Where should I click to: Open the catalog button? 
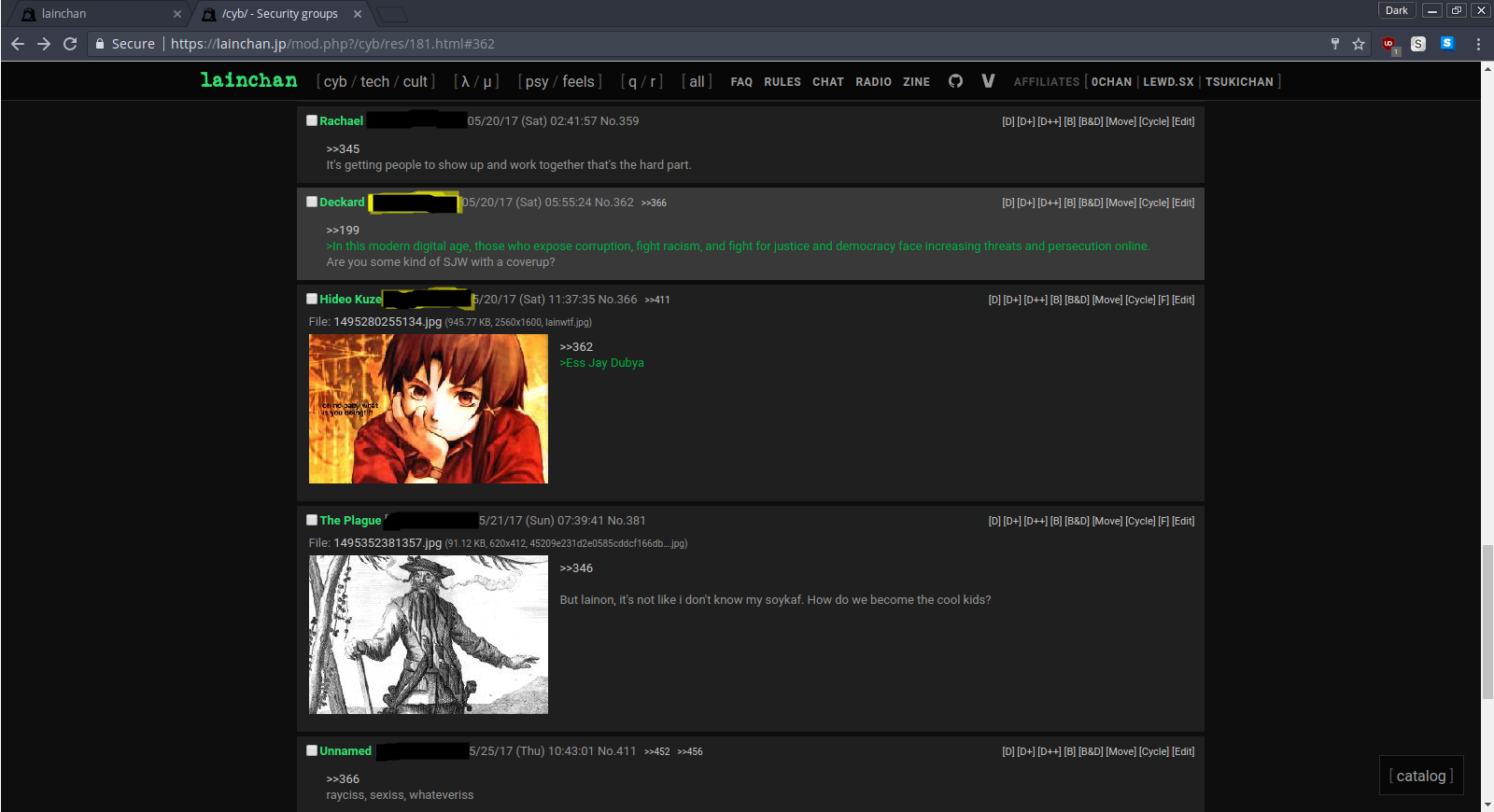pyautogui.click(x=1420, y=776)
